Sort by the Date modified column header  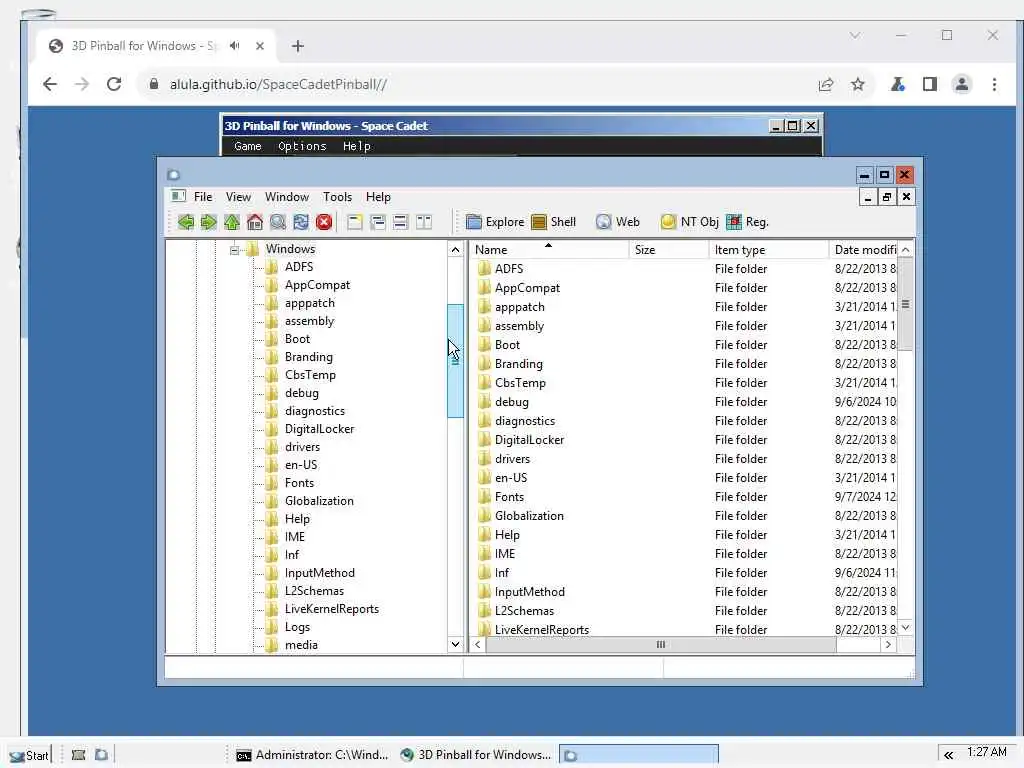click(x=863, y=249)
